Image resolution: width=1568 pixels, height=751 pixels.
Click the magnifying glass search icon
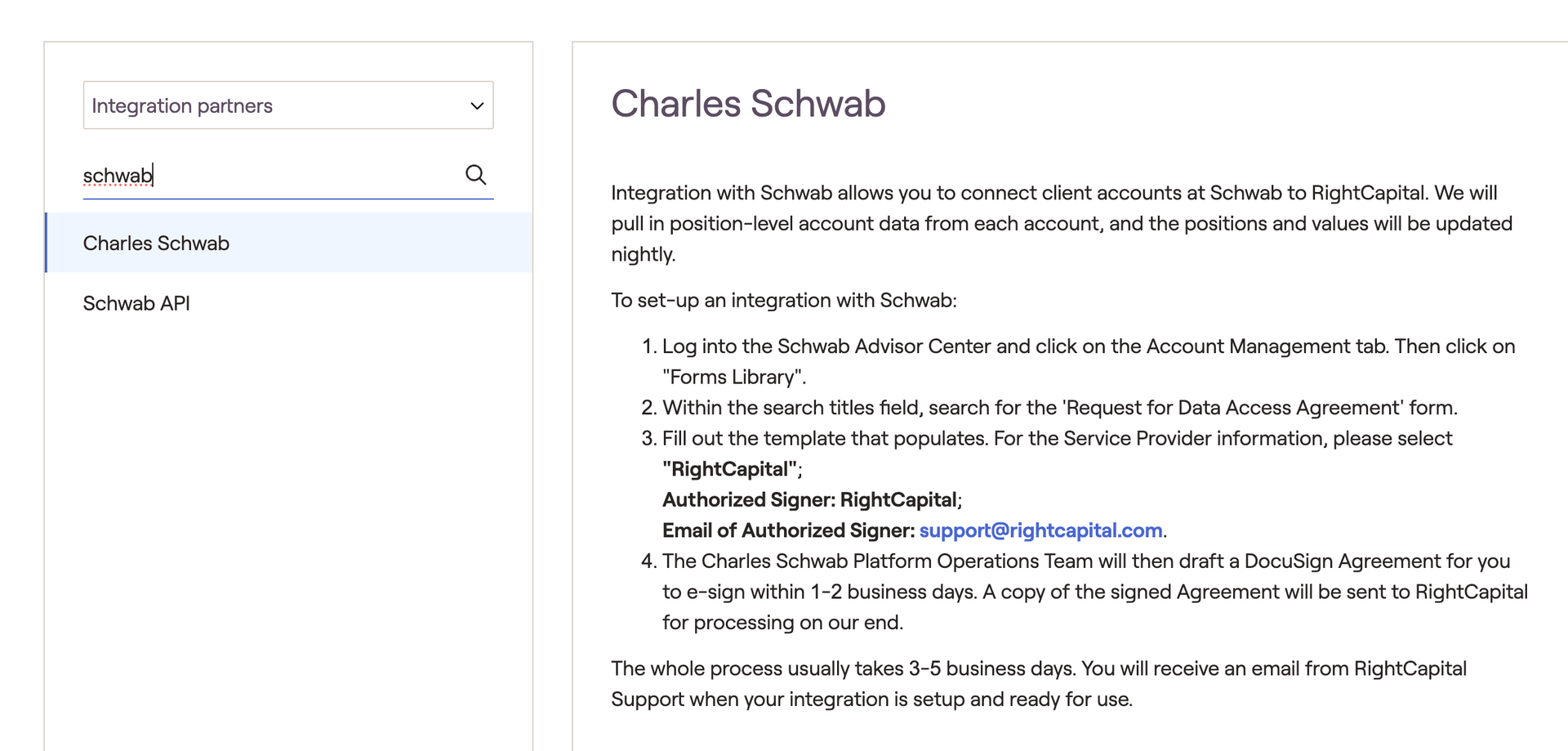point(475,174)
